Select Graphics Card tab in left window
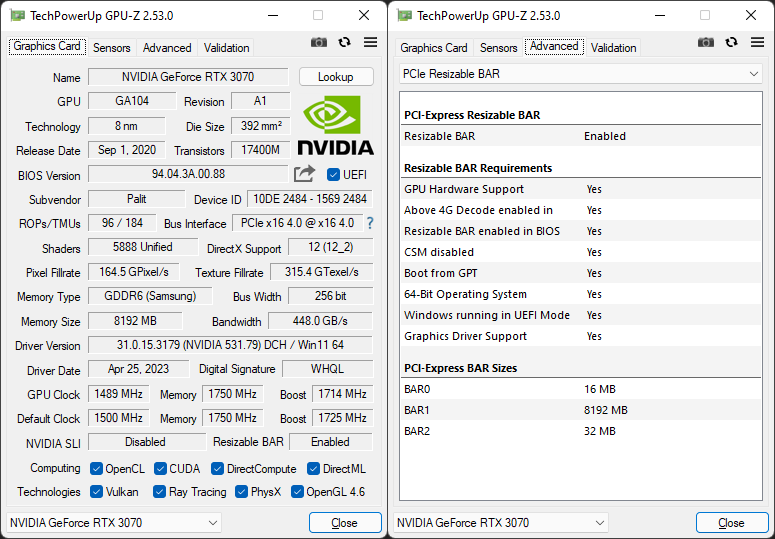Viewport: 775px width, 539px height. 47,46
